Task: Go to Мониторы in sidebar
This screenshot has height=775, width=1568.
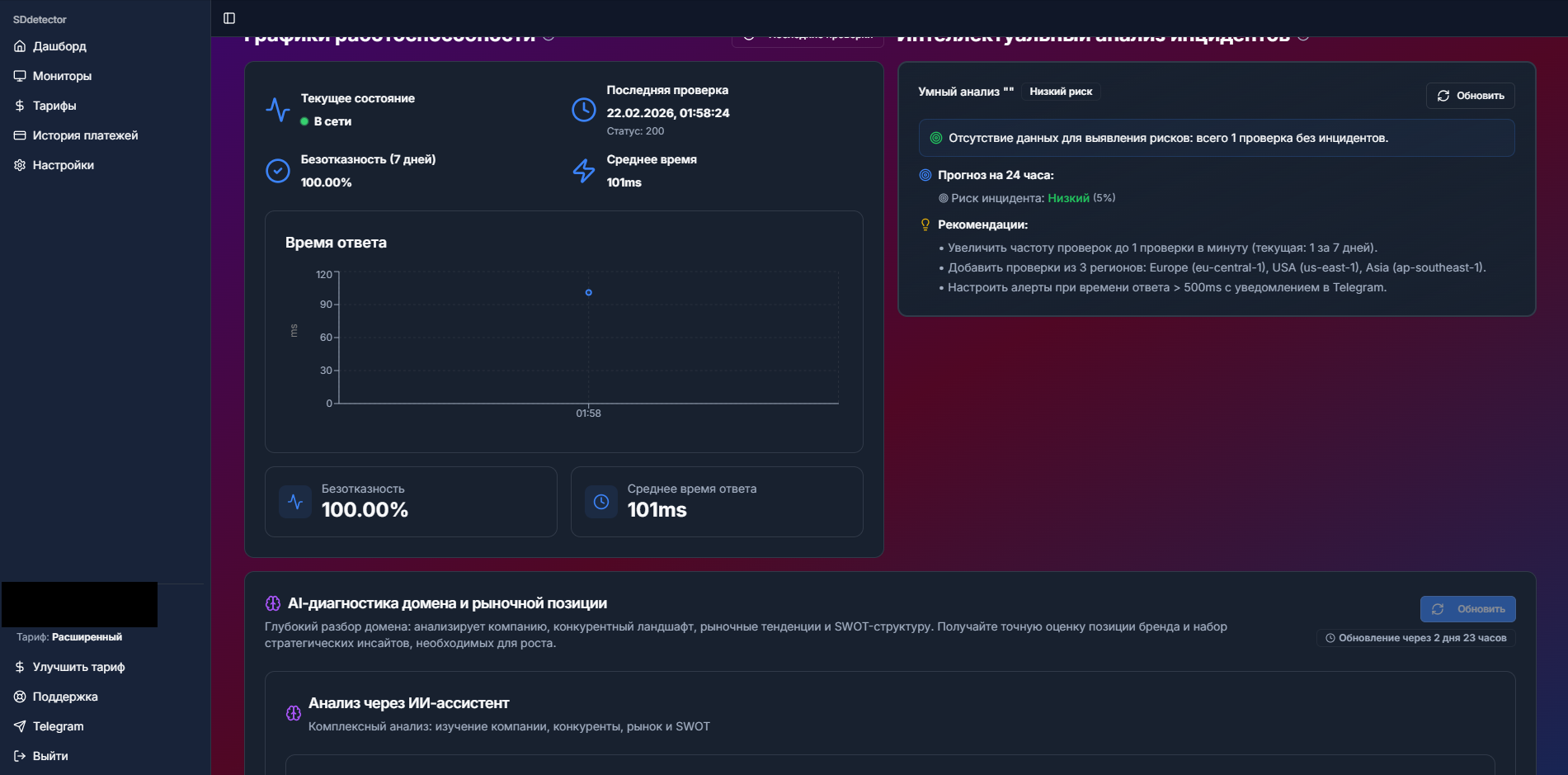Action: coord(62,76)
